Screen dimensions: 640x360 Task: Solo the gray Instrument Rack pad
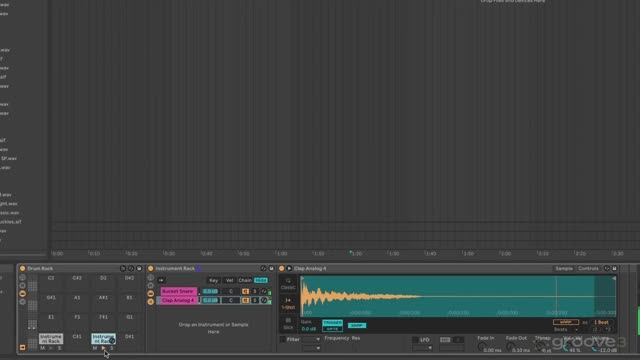pyautogui.click(x=59, y=348)
